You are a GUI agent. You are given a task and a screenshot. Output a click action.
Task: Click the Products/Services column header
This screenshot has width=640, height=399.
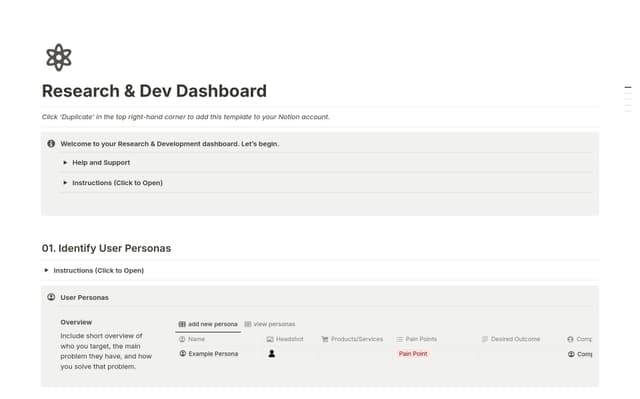[x=352, y=339]
